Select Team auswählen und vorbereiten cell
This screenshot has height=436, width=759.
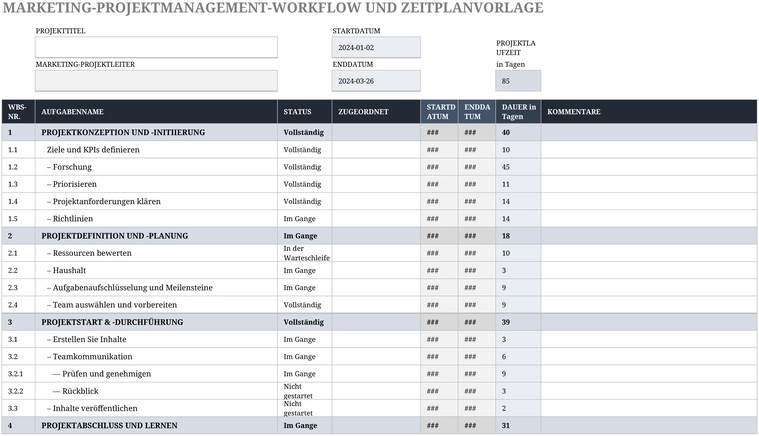point(156,305)
